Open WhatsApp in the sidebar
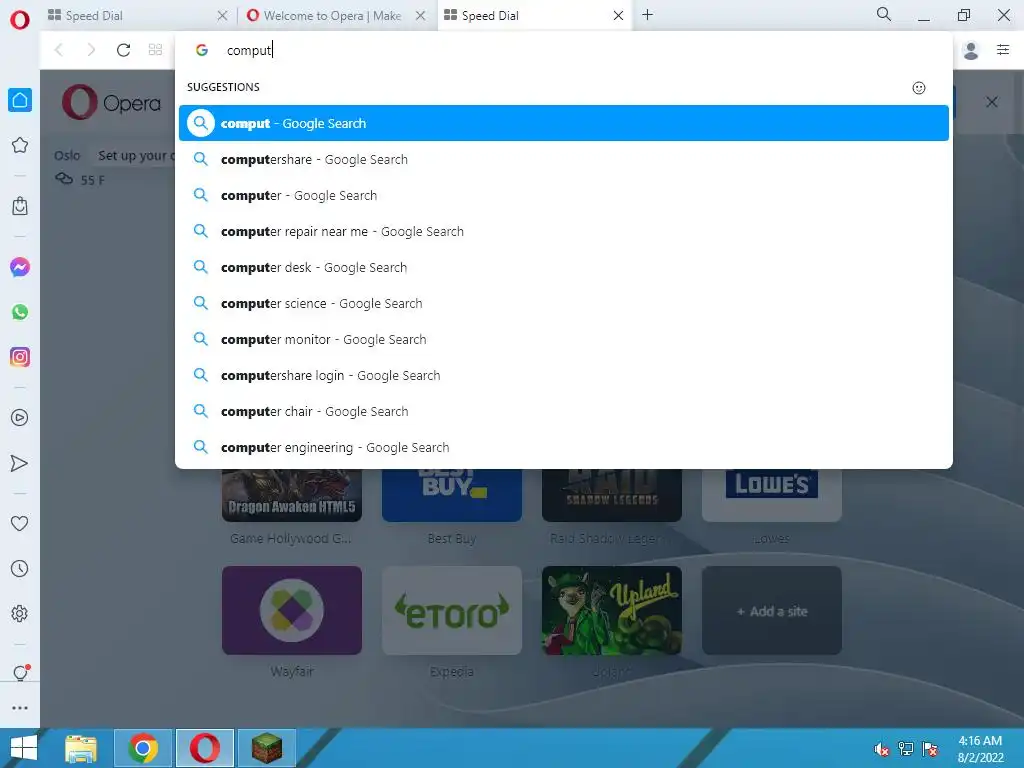This screenshot has width=1024, height=768. (20, 312)
